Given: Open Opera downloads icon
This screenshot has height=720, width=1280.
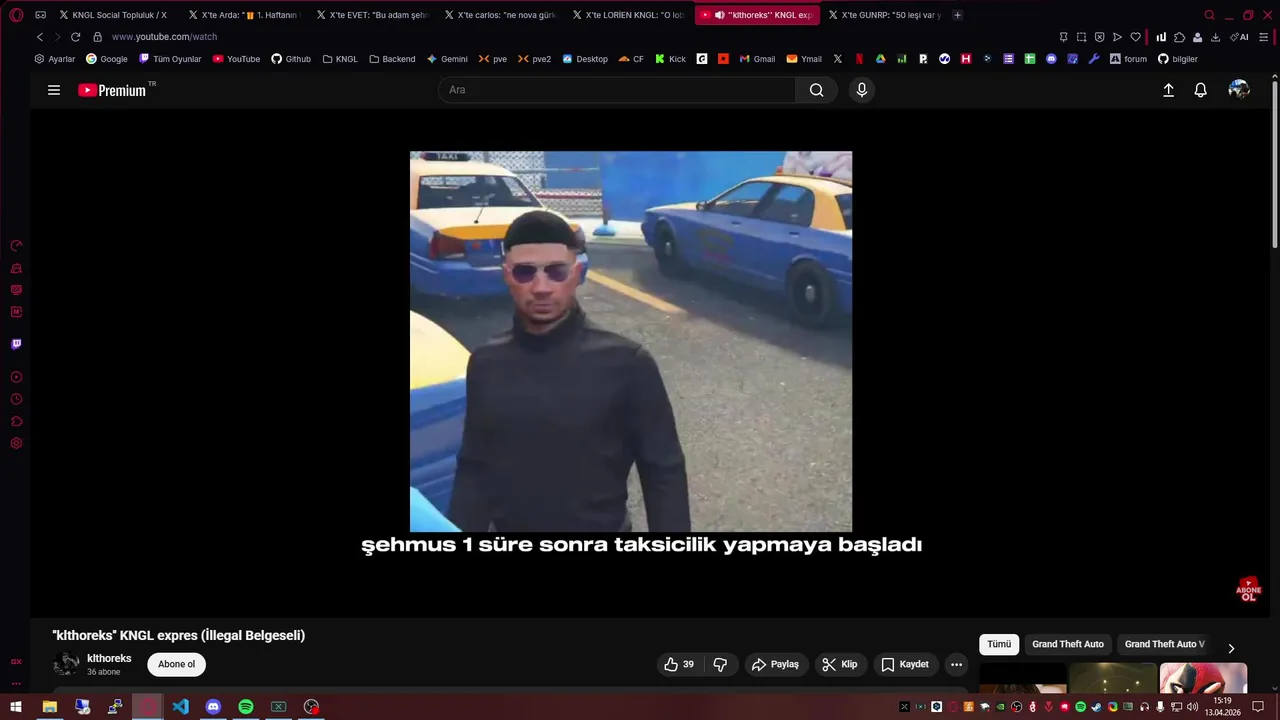Looking at the screenshot, I should point(1215,37).
